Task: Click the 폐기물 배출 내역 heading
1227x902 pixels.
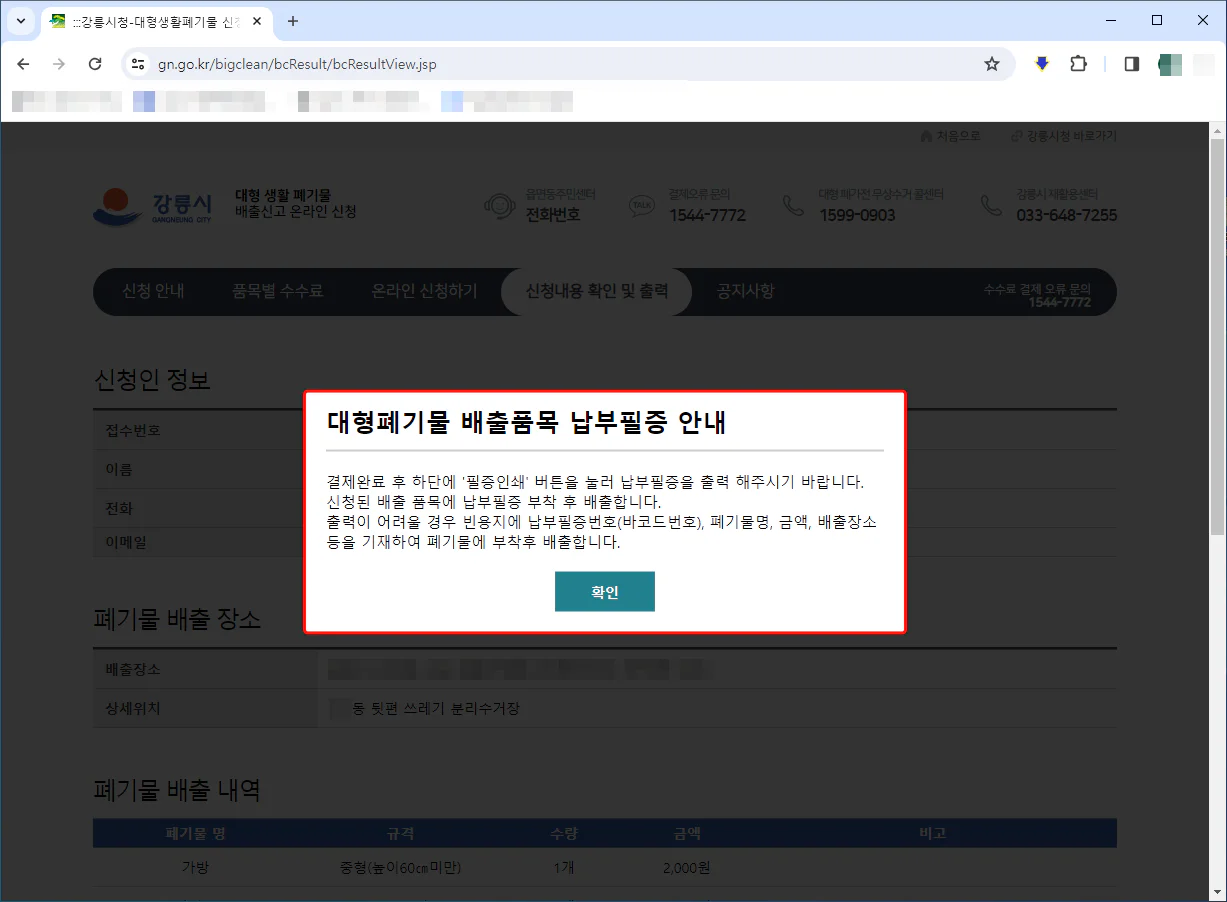Action: pos(177,791)
